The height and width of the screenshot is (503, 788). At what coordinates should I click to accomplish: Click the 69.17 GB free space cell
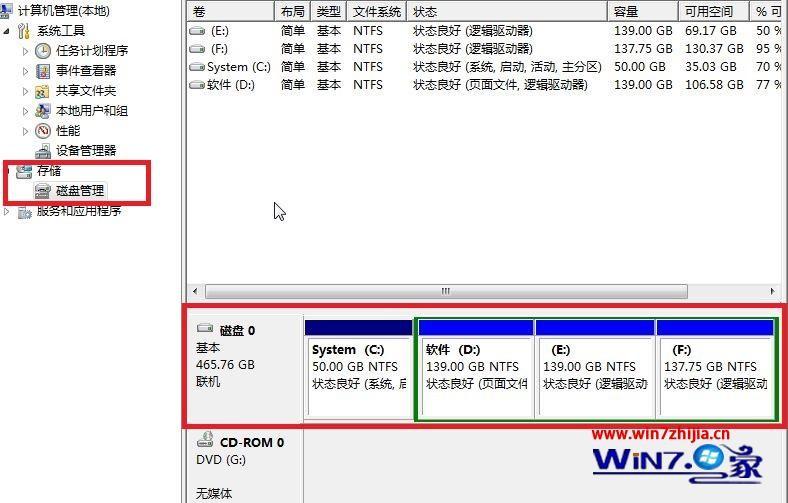click(711, 31)
